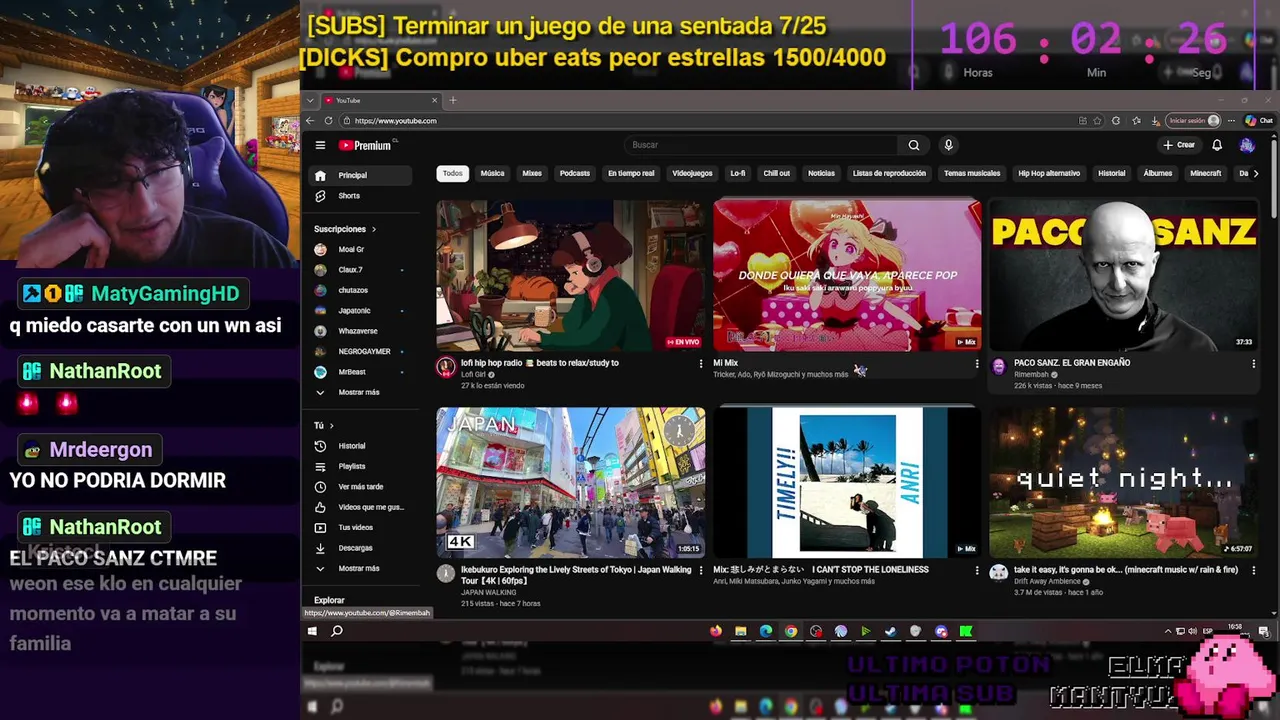Click the YouTube Buscar search field
The image size is (1280, 720).
pyautogui.click(x=761, y=145)
